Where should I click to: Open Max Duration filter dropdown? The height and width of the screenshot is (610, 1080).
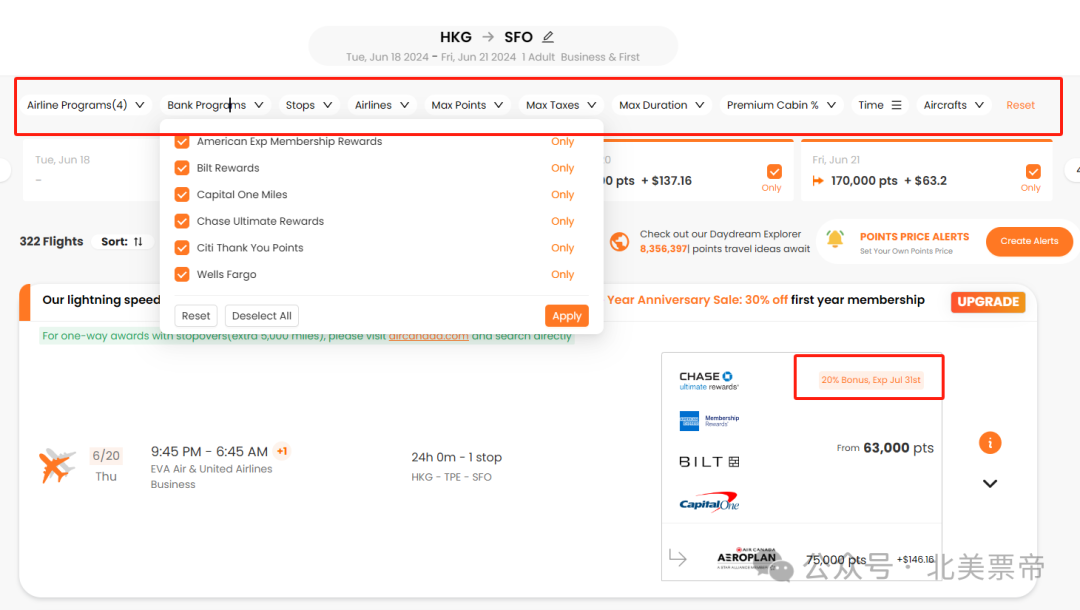(x=661, y=105)
